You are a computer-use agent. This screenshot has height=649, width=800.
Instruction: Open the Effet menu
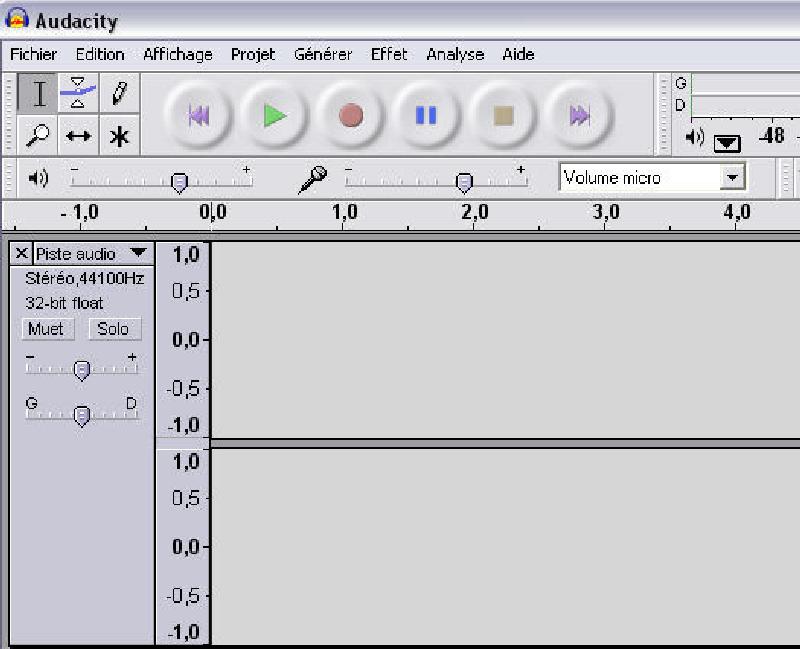click(389, 54)
